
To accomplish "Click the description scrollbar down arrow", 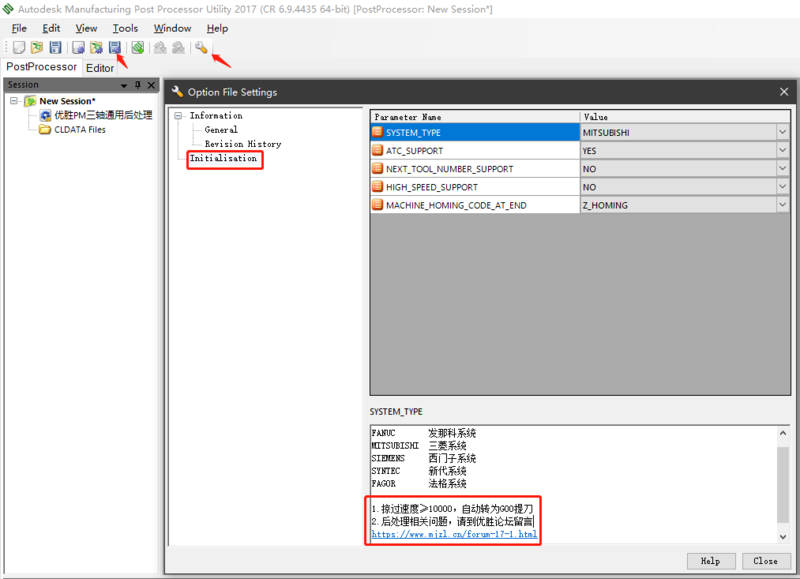I will [783, 537].
